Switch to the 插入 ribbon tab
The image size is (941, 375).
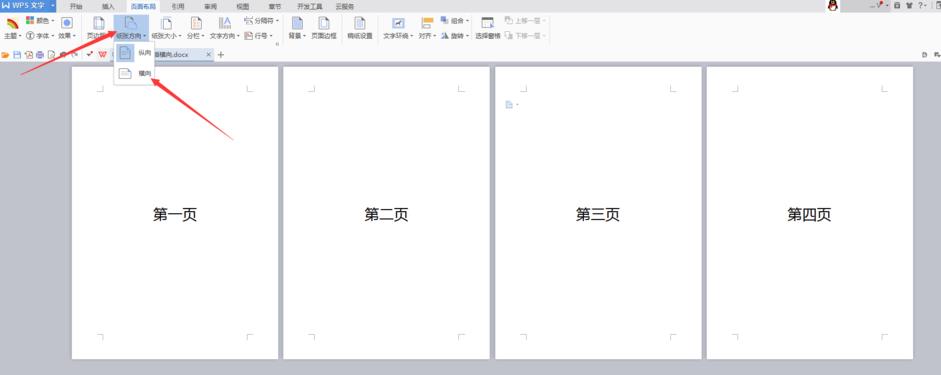[108, 7]
